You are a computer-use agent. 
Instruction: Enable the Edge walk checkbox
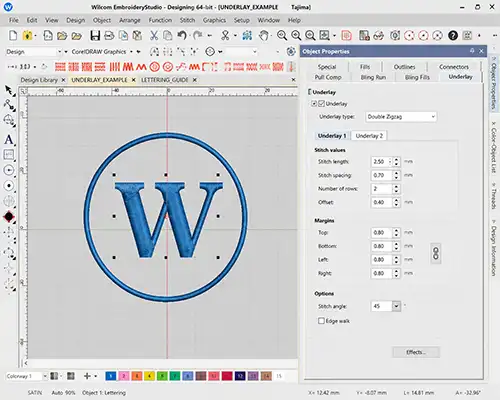tap(321, 321)
